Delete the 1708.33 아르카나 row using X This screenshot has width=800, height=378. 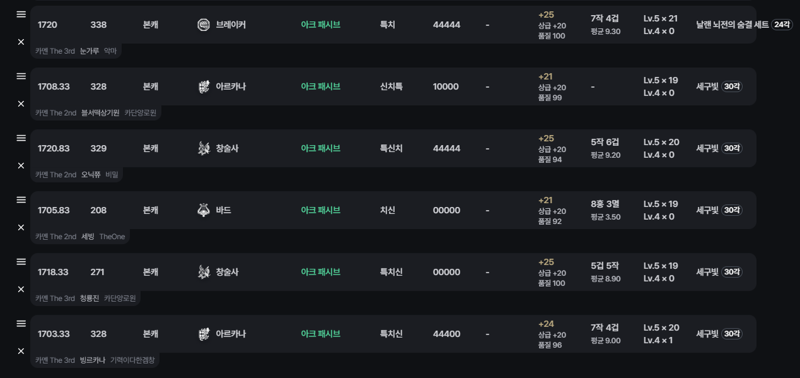[x=21, y=104]
